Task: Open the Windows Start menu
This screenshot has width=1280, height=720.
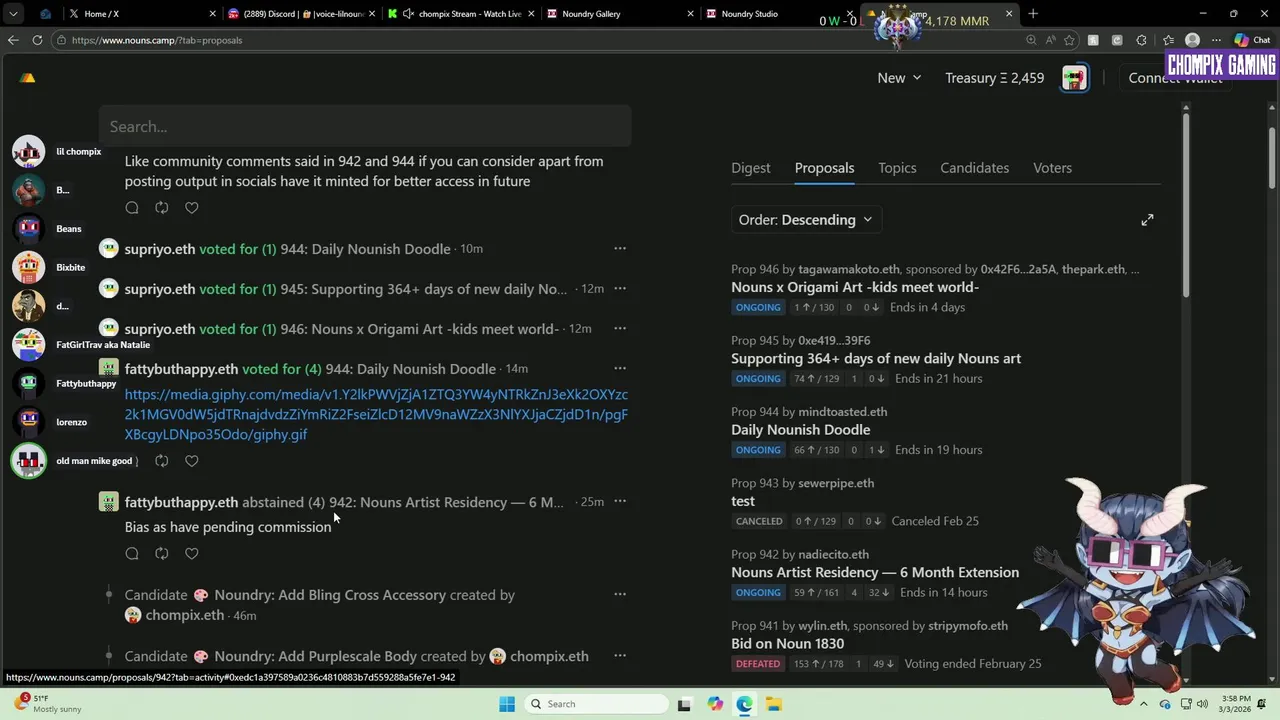Action: [507, 704]
